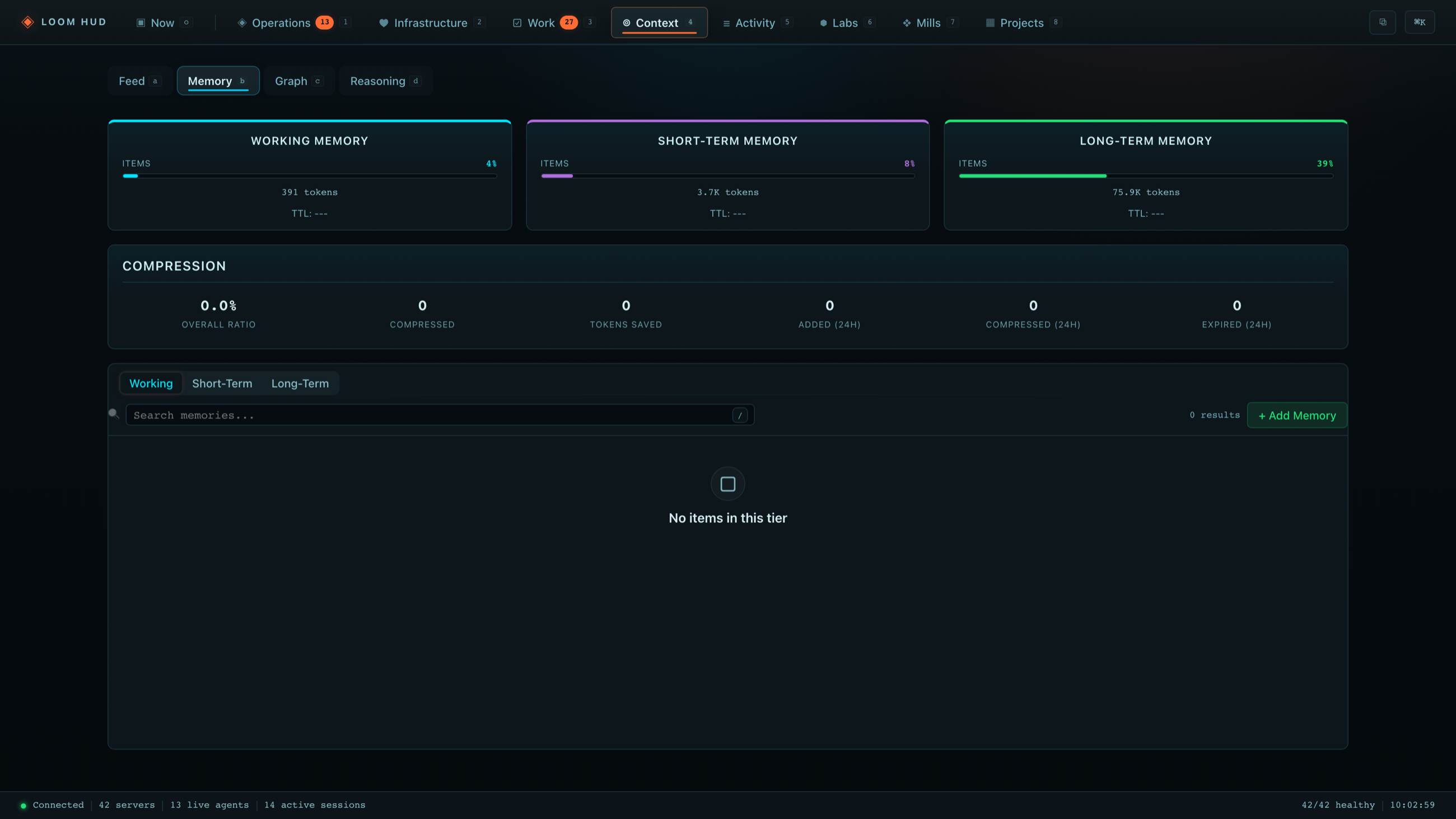This screenshot has width=1456, height=819.
Task: Click the slash shortcut icon in the search box
Action: [x=739, y=416]
